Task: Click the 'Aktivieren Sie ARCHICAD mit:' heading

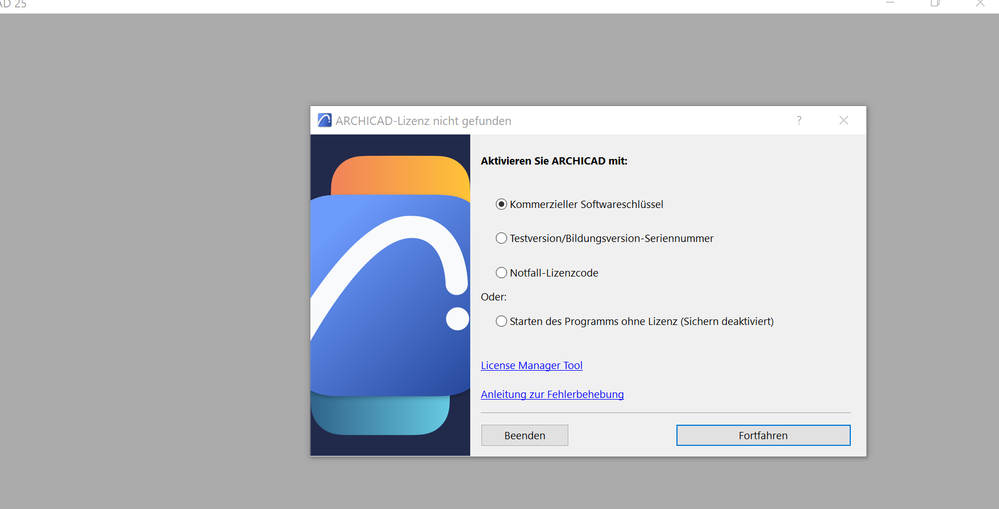Action: pos(554,161)
